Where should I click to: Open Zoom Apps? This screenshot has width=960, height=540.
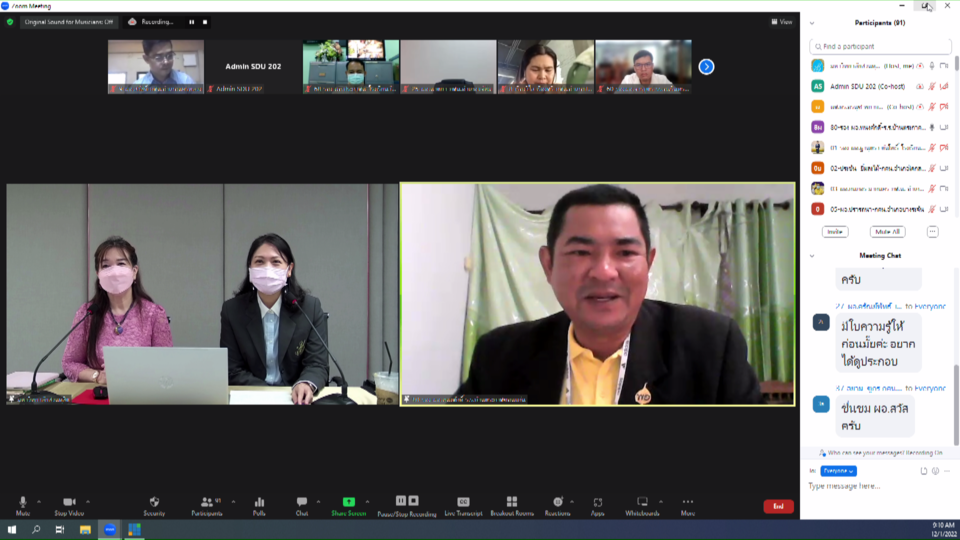click(x=598, y=506)
